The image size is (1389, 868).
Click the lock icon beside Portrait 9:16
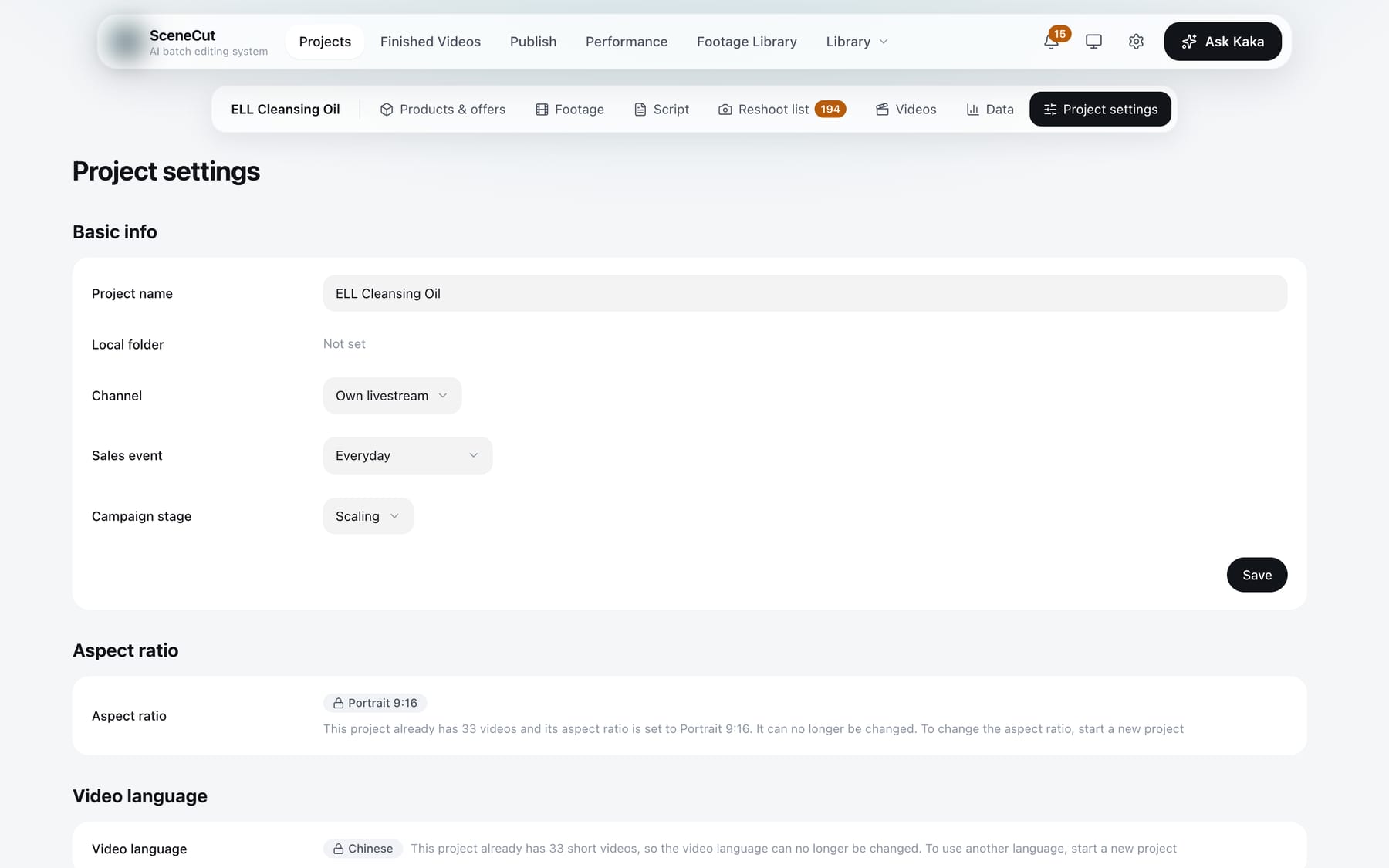(x=338, y=703)
